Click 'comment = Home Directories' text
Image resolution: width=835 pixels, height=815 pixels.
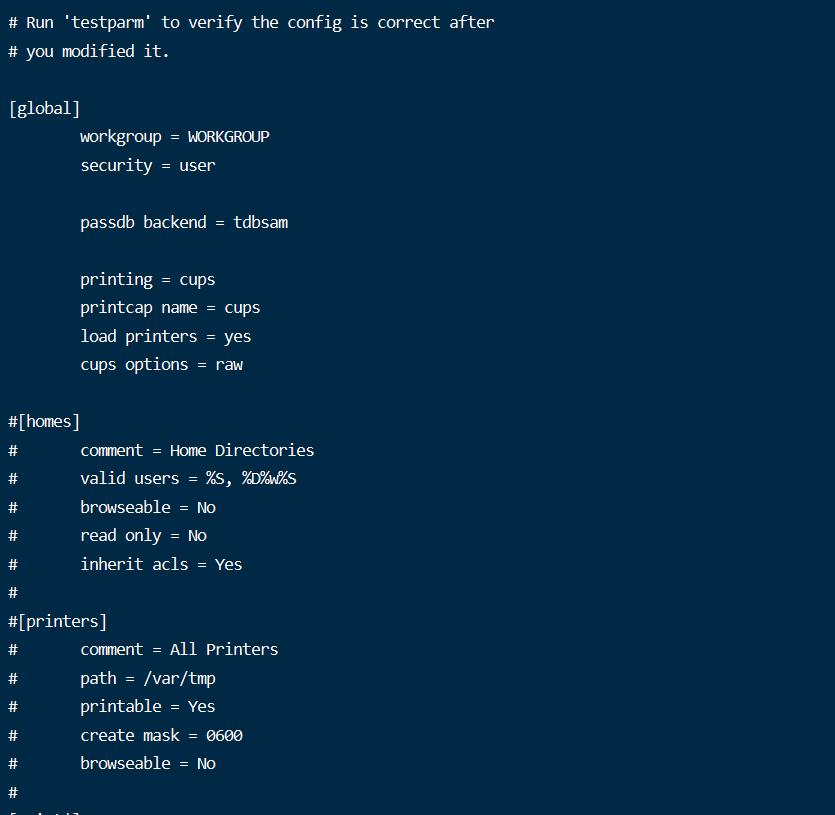click(x=197, y=451)
